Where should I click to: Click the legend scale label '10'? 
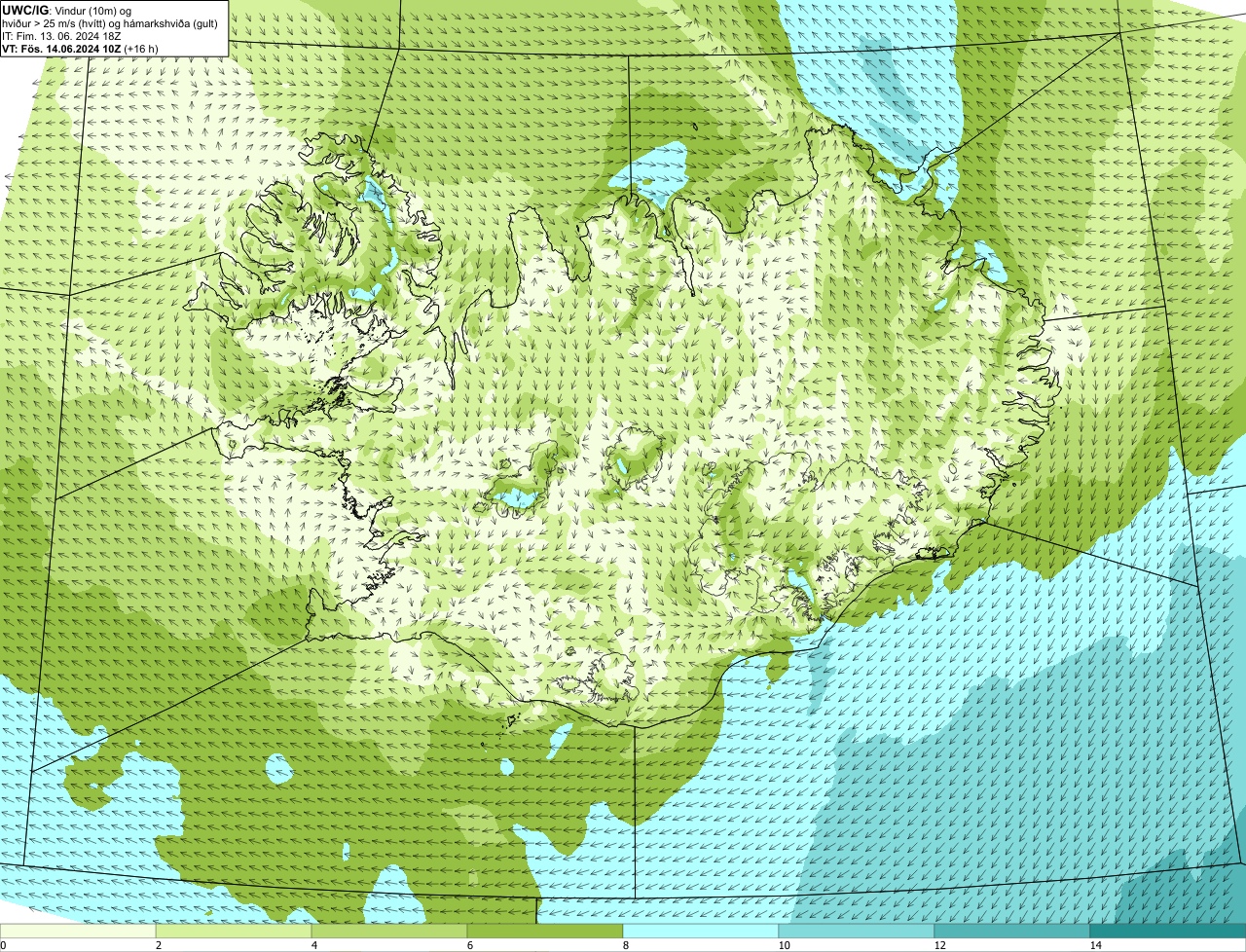tap(784, 945)
